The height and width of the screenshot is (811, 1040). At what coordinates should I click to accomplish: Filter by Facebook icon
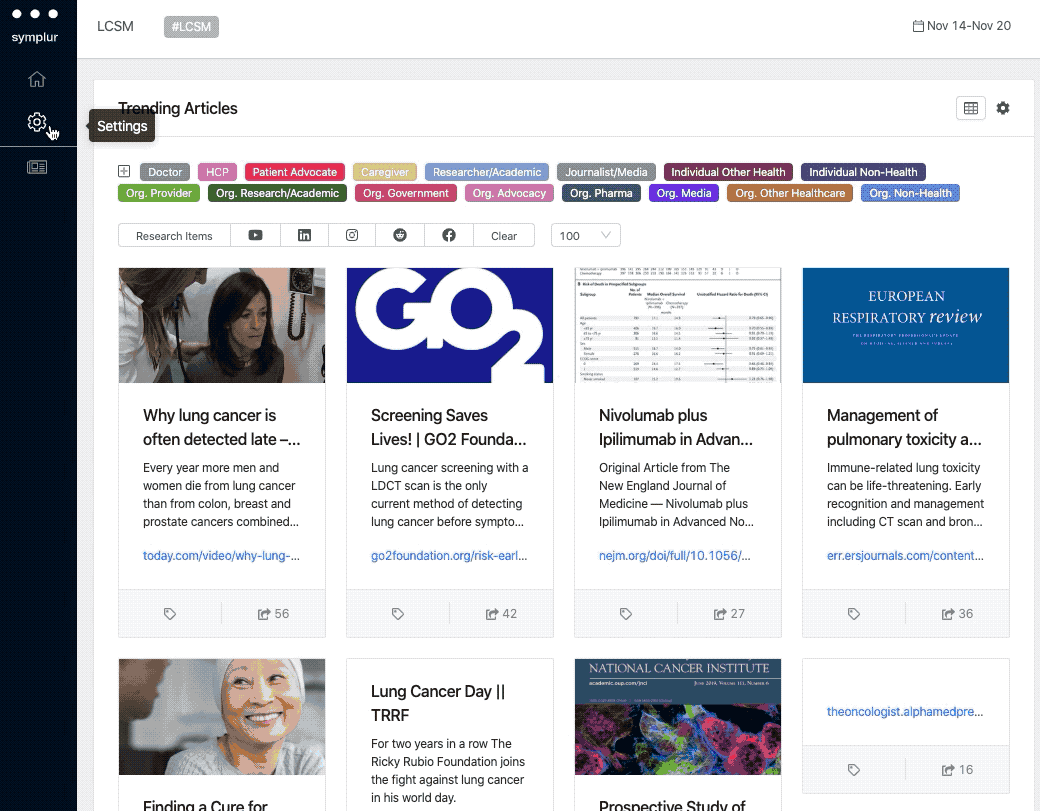(449, 235)
